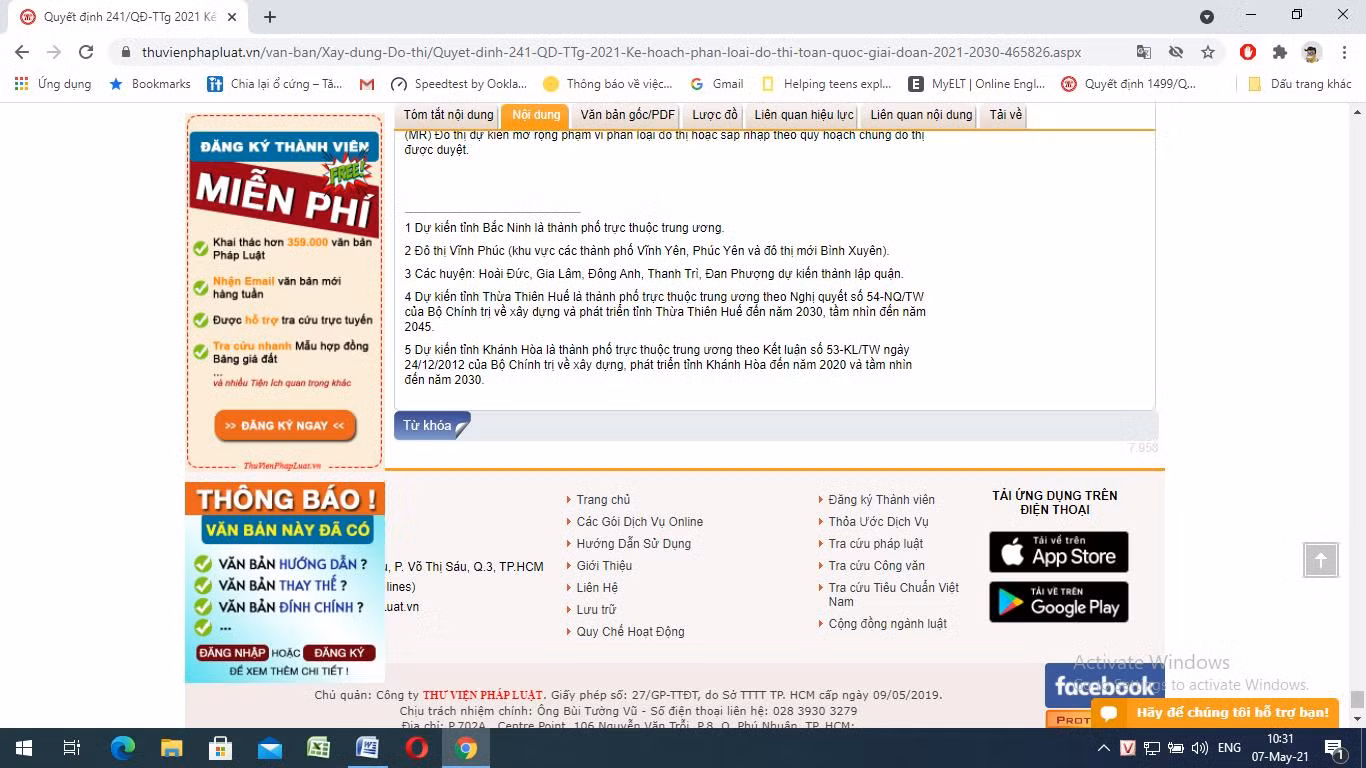Open the Hướng Dẫn Sử Dụng link
The image size is (1366, 768).
[633, 544]
